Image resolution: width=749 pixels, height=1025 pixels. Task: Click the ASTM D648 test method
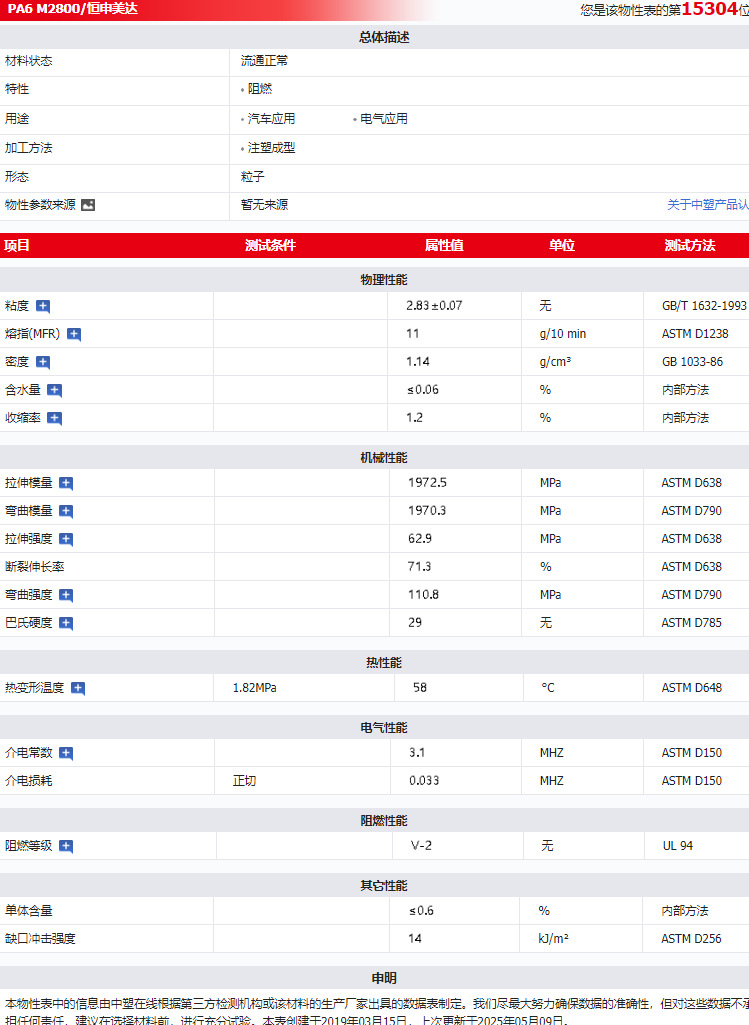coord(691,688)
